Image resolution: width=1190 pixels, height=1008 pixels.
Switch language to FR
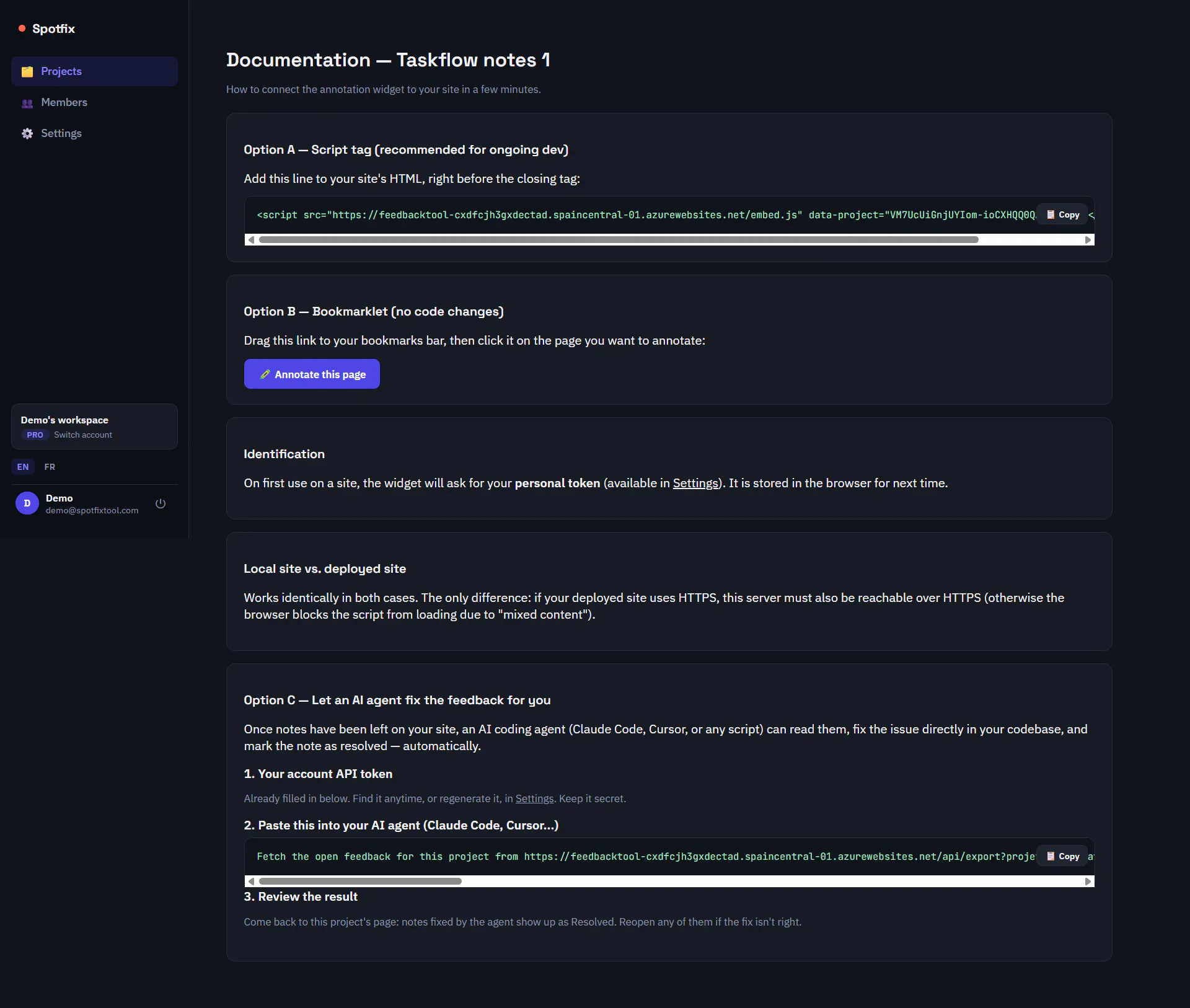(50, 467)
